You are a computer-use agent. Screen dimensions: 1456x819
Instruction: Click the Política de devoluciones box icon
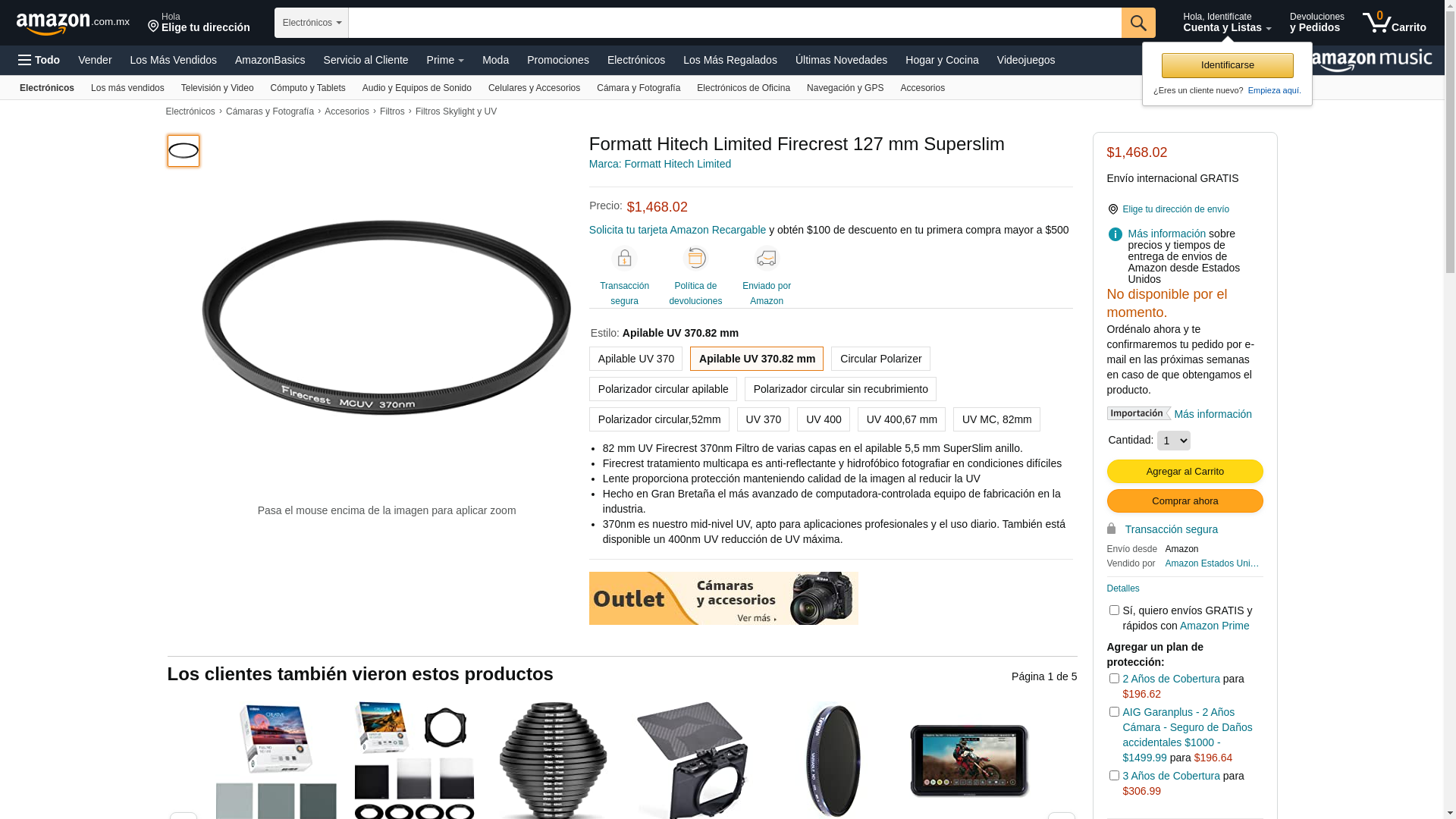(695, 259)
